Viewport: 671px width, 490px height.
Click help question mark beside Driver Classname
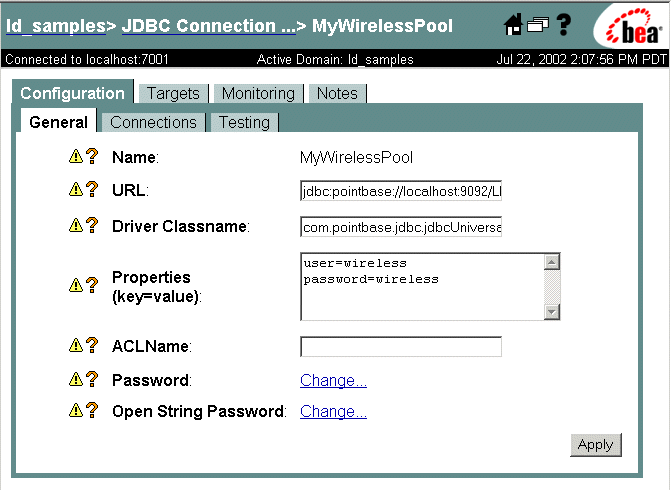tap(92, 225)
